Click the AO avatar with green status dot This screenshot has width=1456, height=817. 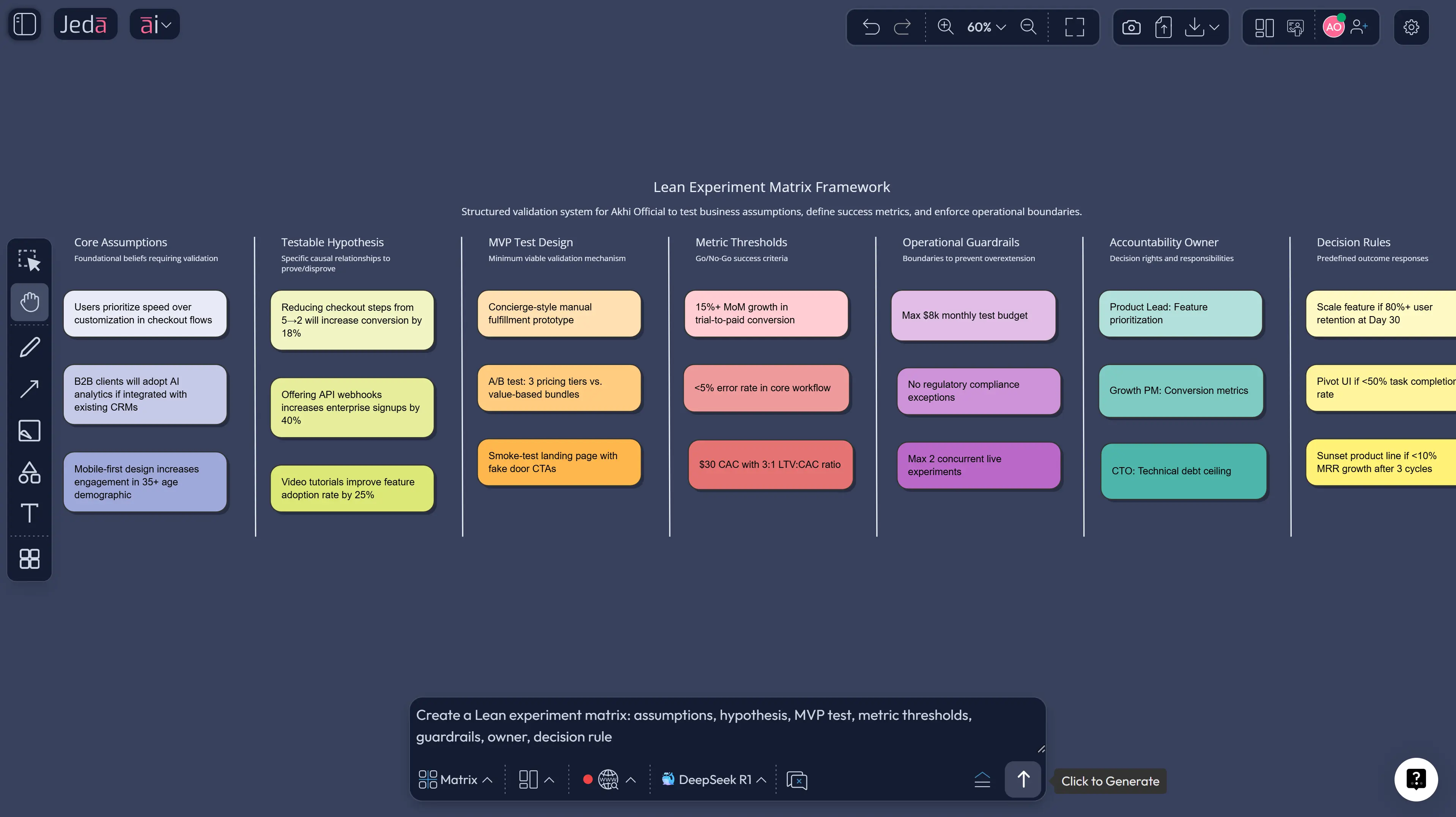(x=1333, y=27)
